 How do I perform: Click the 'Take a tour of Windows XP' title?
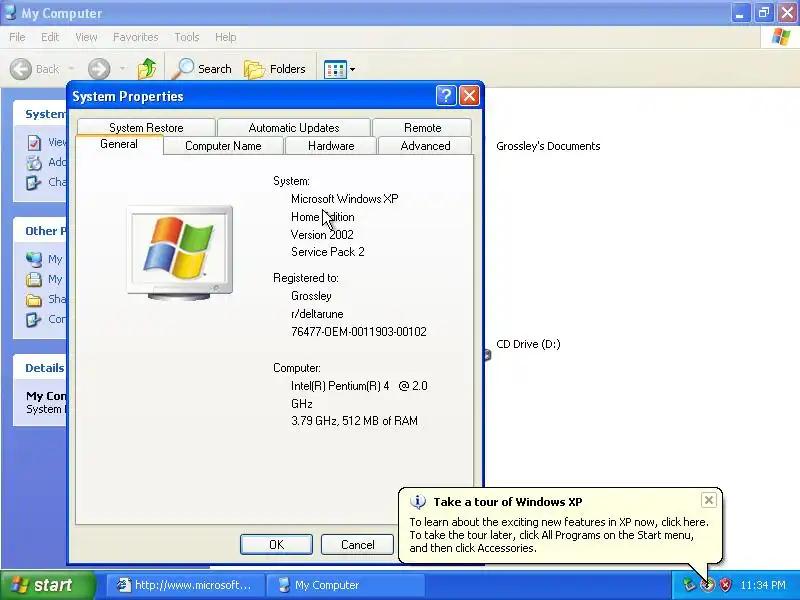pos(508,502)
